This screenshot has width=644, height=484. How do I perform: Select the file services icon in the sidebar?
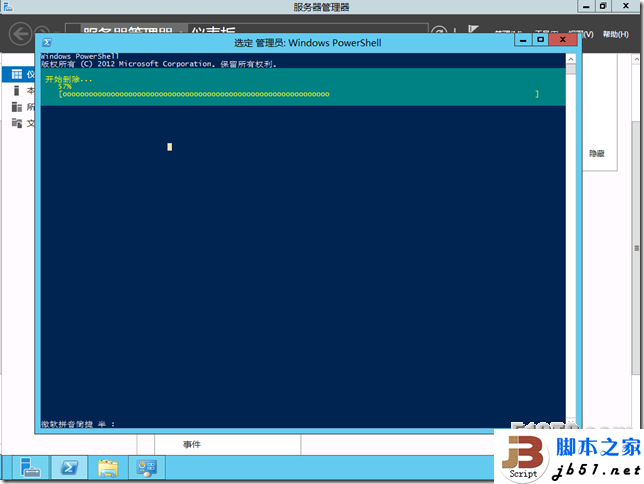17,123
